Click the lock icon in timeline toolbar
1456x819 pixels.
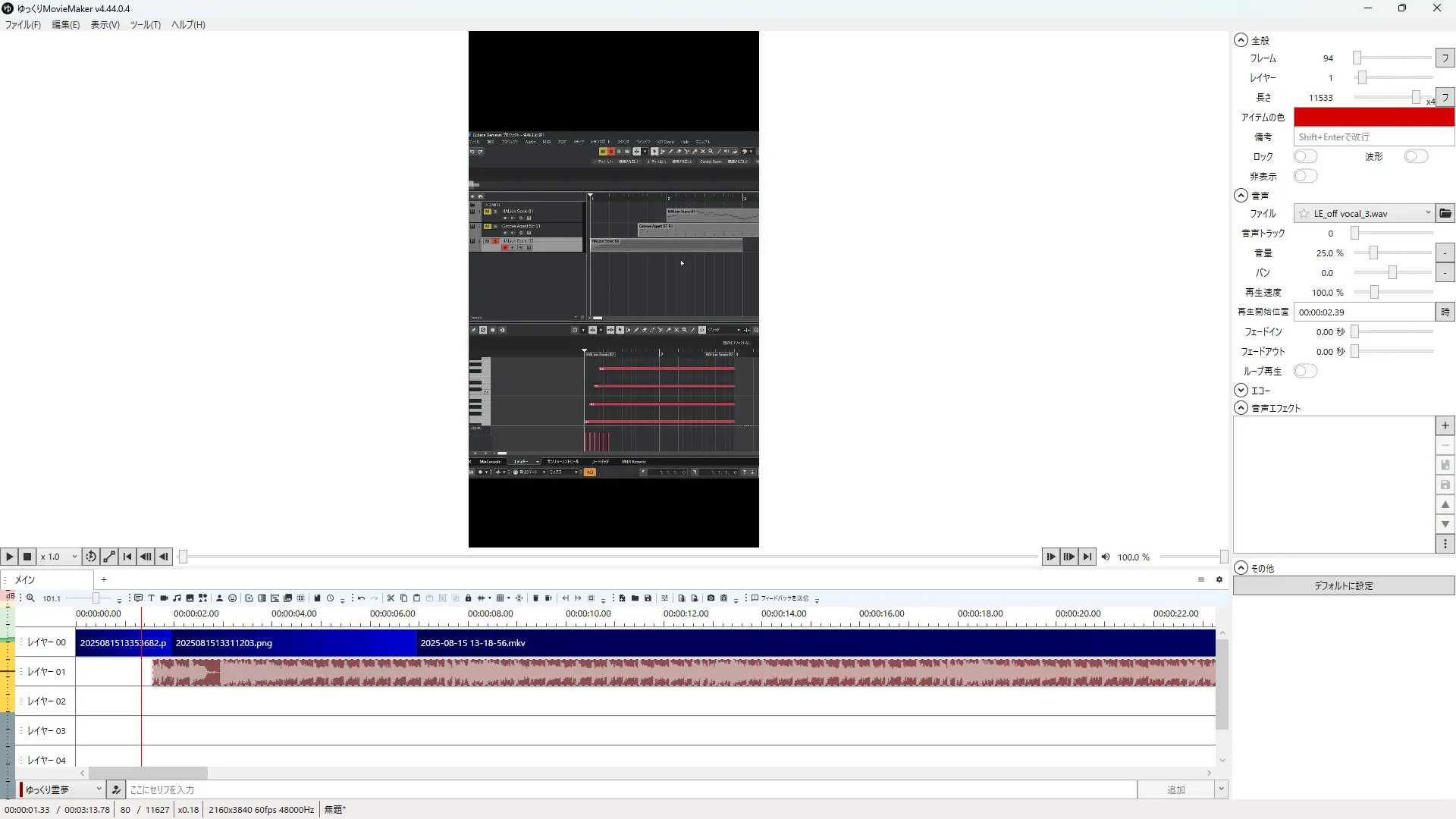point(468,598)
